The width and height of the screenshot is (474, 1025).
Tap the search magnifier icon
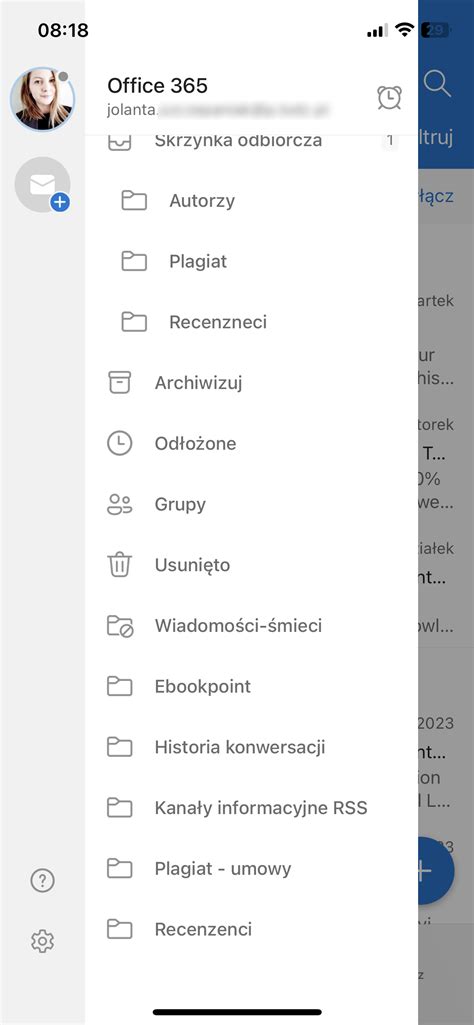437,84
